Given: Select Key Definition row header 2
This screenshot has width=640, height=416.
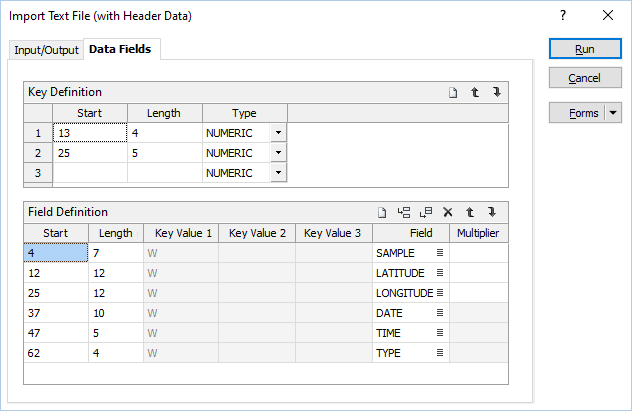Looking at the screenshot, I should point(38,153).
